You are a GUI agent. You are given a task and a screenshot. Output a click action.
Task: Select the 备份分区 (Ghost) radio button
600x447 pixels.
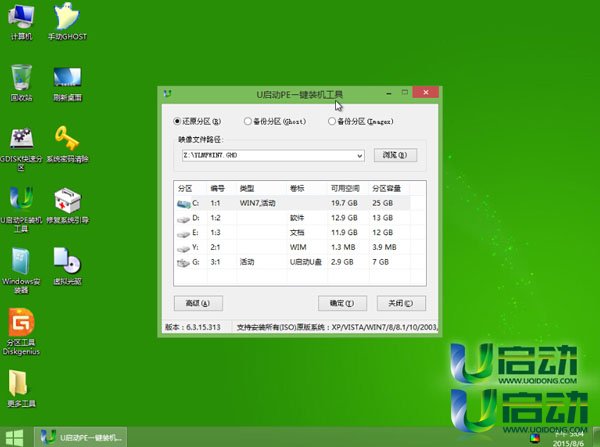[x=247, y=121]
